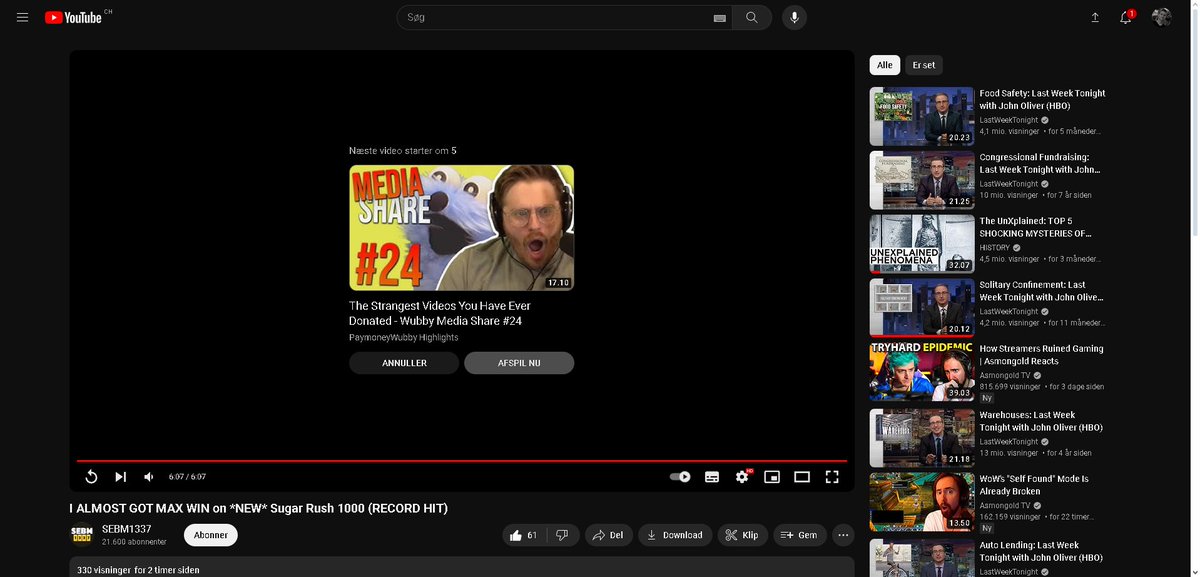This screenshot has width=1200, height=577.
Task: Switch to miniplayer
Action: (x=772, y=477)
